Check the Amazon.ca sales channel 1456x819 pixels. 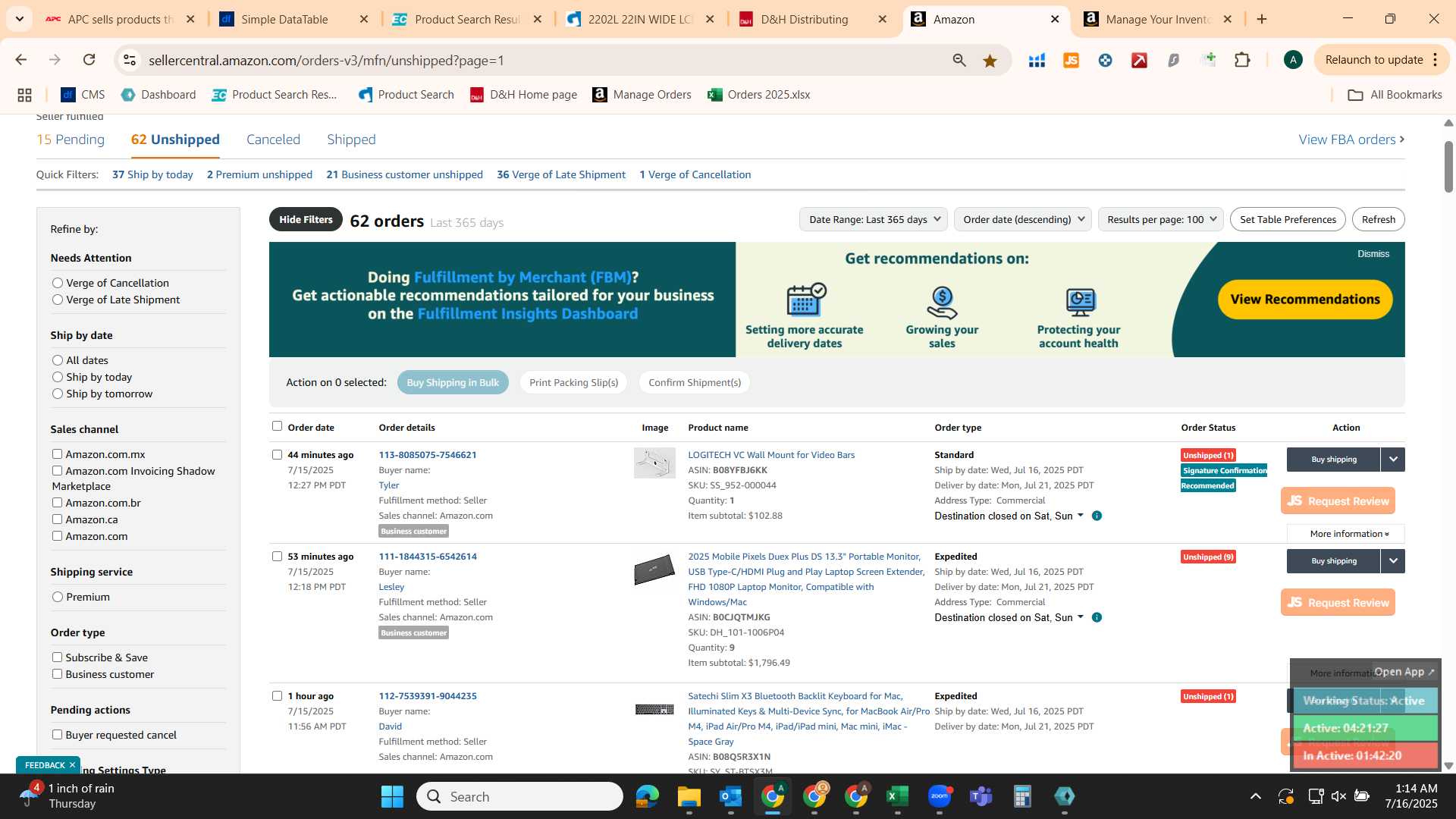(x=57, y=519)
